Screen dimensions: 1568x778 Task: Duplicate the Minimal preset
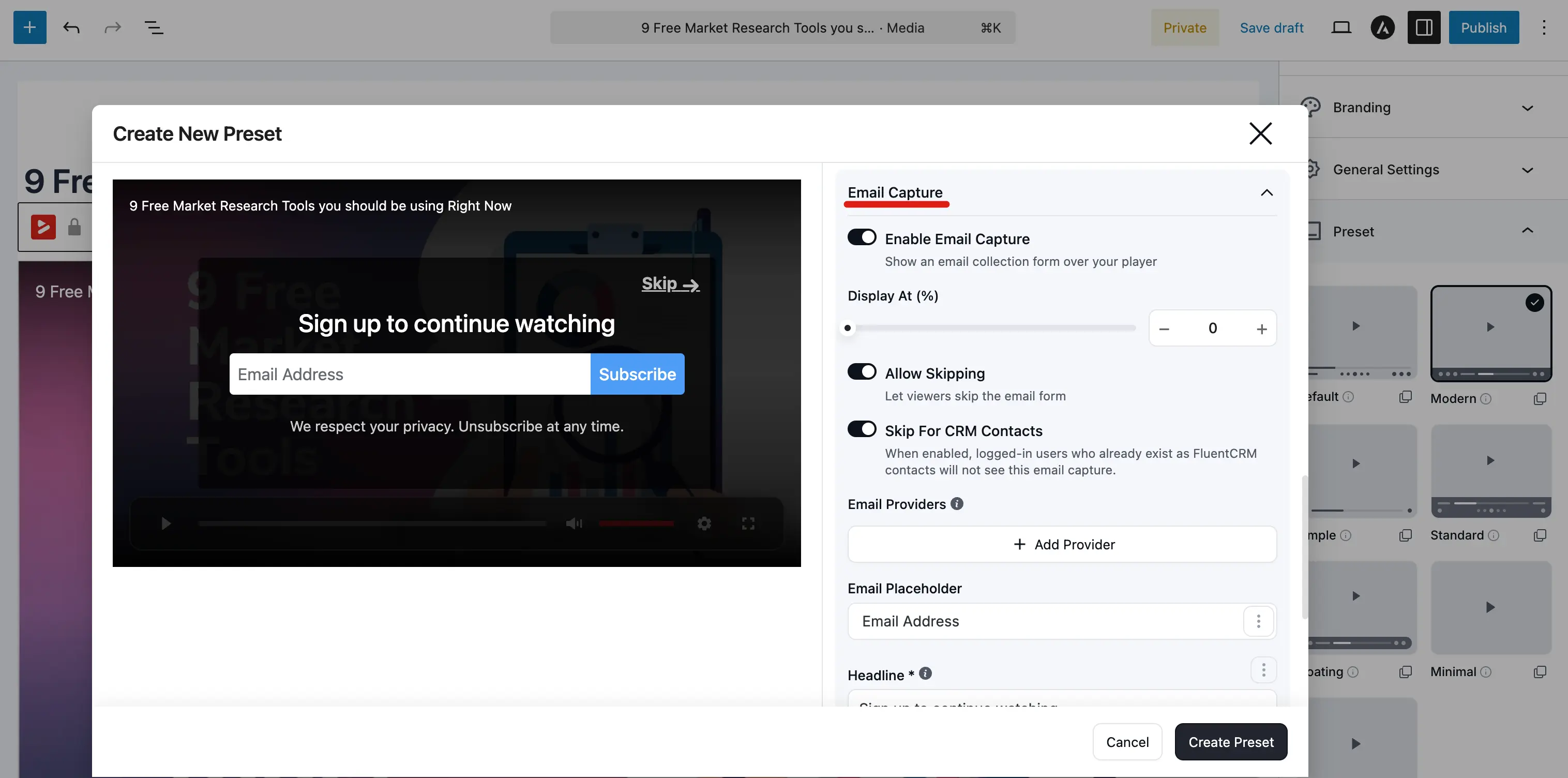[x=1540, y=672]
